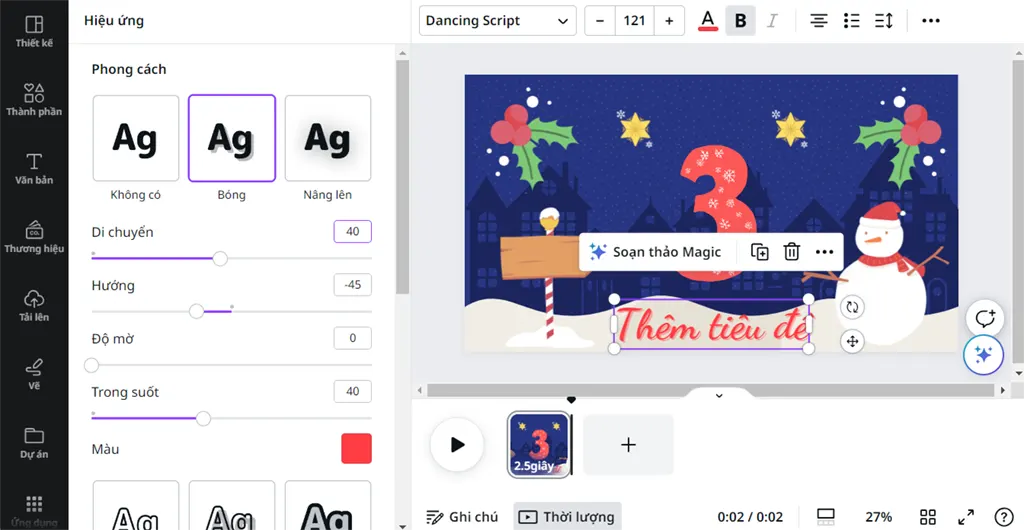
Task: Toggle italic formatting
Action: point(773,21)
